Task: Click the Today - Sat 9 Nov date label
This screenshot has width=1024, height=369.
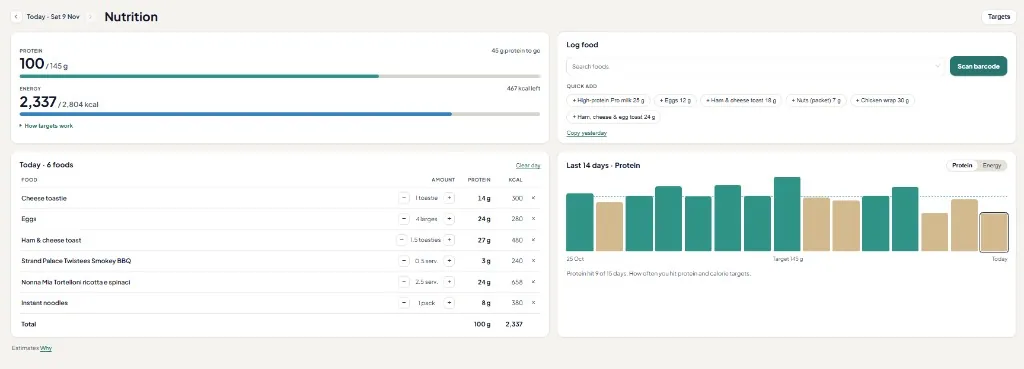Action: (x=53, y=16)
